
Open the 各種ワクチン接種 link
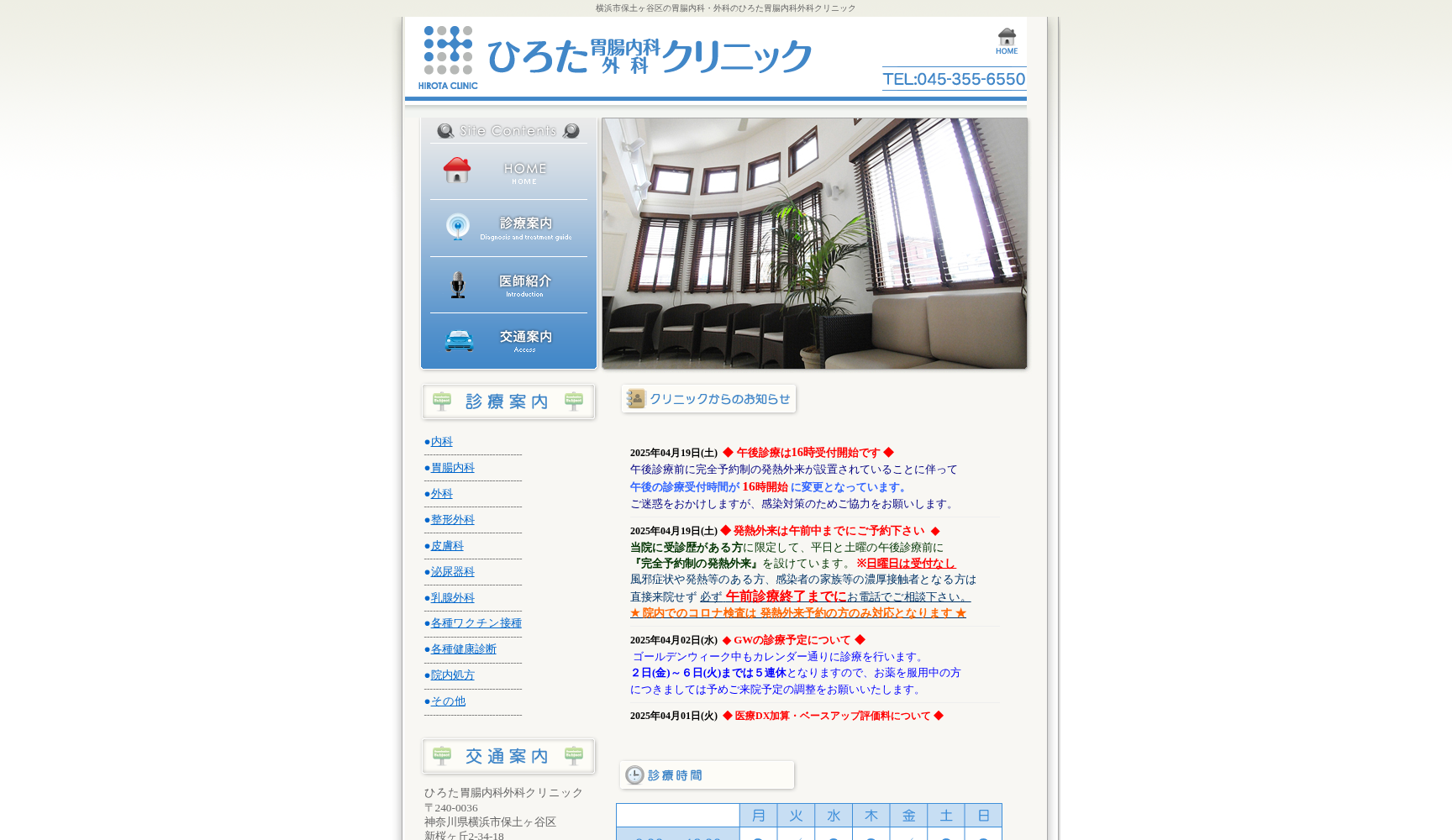(x=475, y=622)
